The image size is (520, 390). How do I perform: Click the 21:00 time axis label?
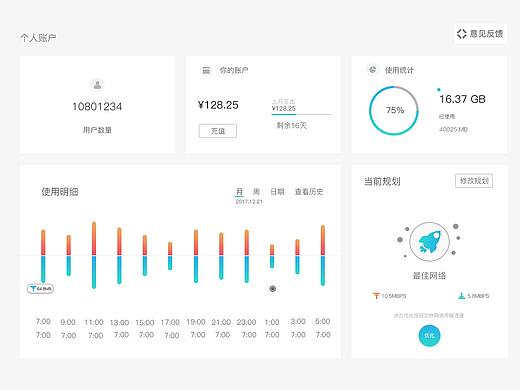tap(221, 322)
